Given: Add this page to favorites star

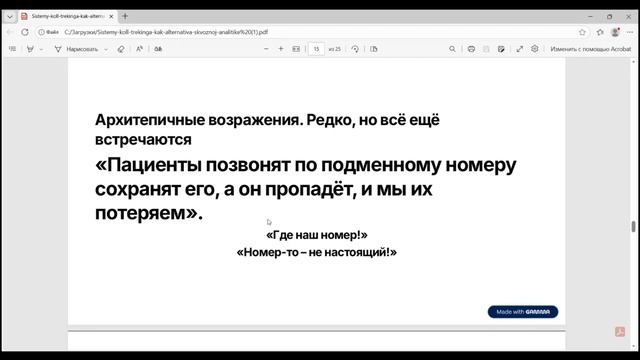Looking at the screenshot, I should 582,32.
